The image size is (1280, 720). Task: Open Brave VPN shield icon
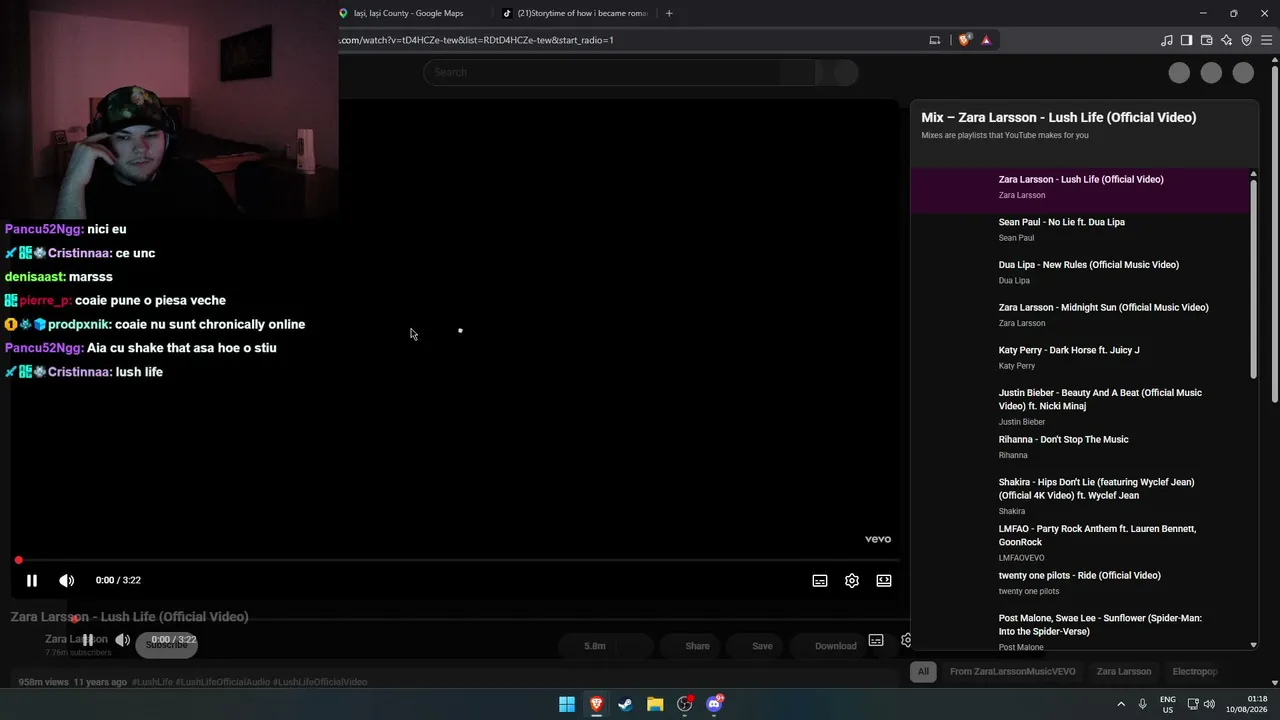click(1247, 40)
